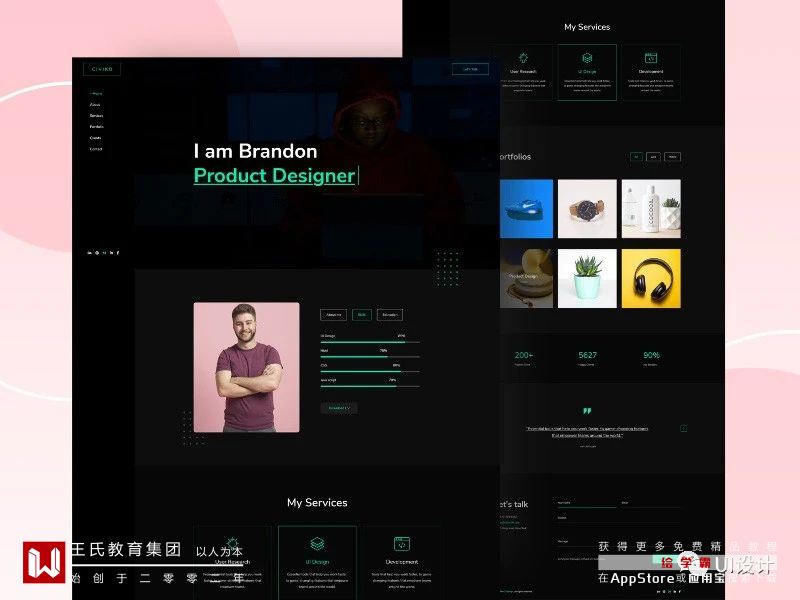The image size is (800, 600).
Task: Click the Development icon in the back page
Action: [x=651, y=58]
